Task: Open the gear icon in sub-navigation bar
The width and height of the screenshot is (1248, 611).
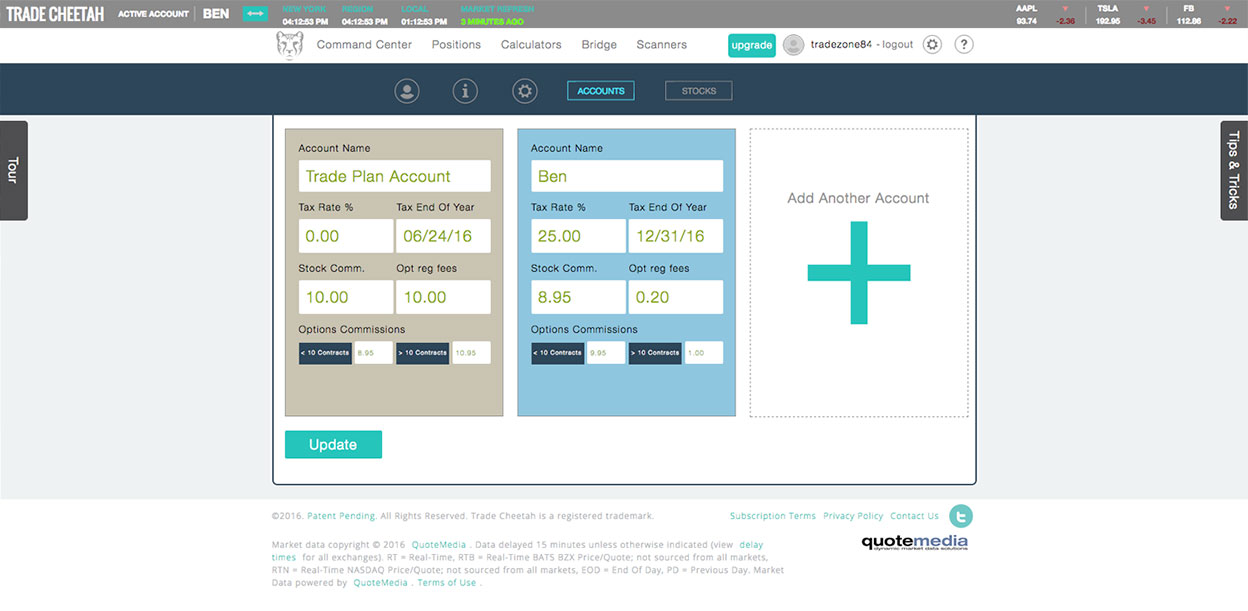Action: pos(525,91)
